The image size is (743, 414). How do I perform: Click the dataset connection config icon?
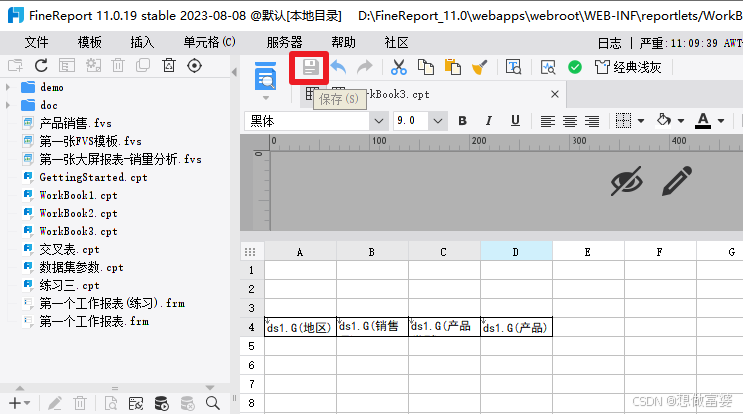pos(136,404)
